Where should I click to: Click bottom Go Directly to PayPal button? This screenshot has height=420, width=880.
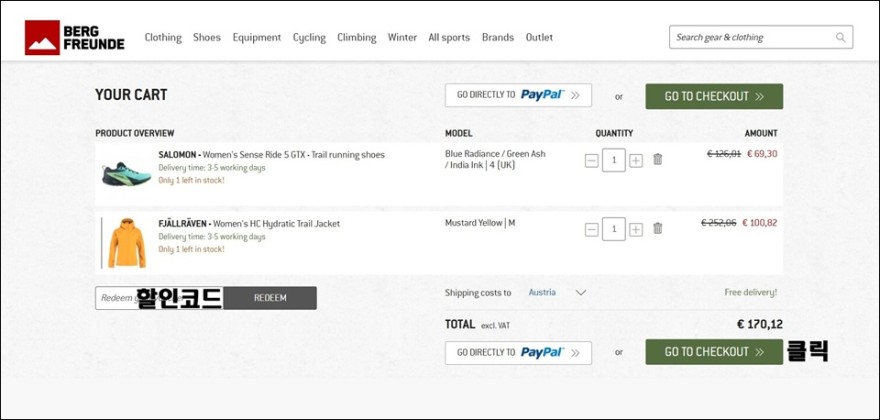pyautogui.click(x=518, y=353)
